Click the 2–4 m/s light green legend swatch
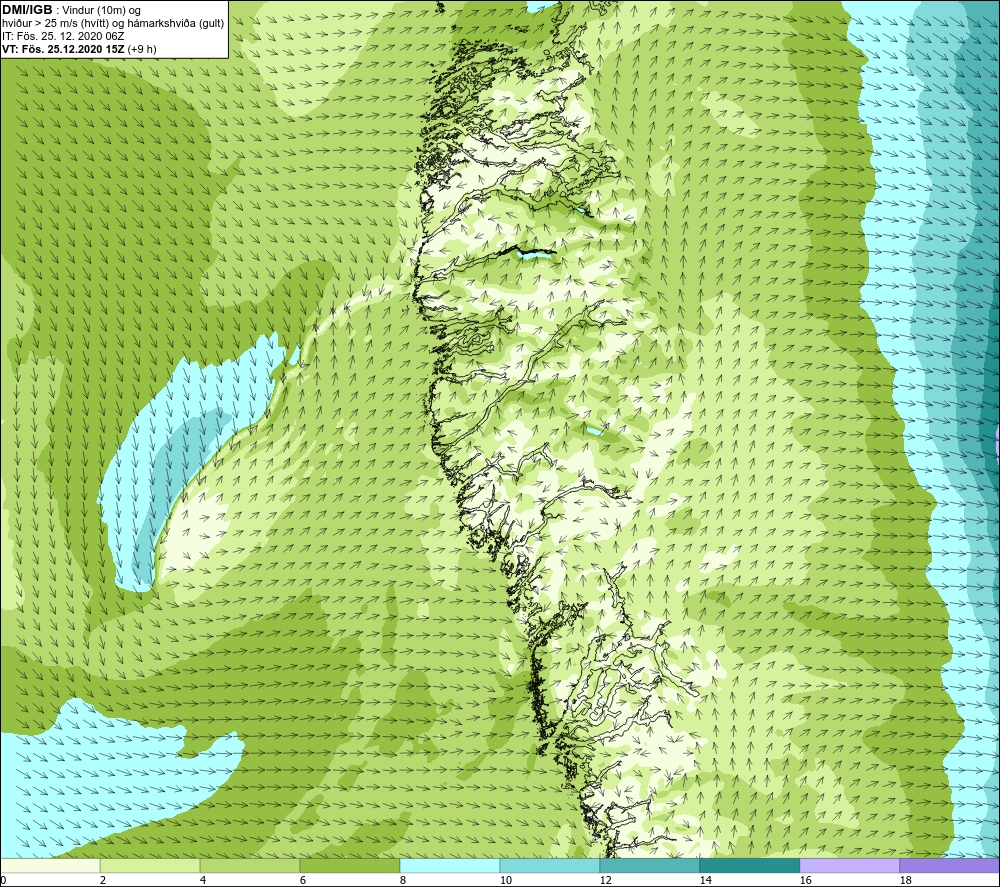Image resolution: width=1000 pixels, height=887 pixels. [x=150, y=866]
